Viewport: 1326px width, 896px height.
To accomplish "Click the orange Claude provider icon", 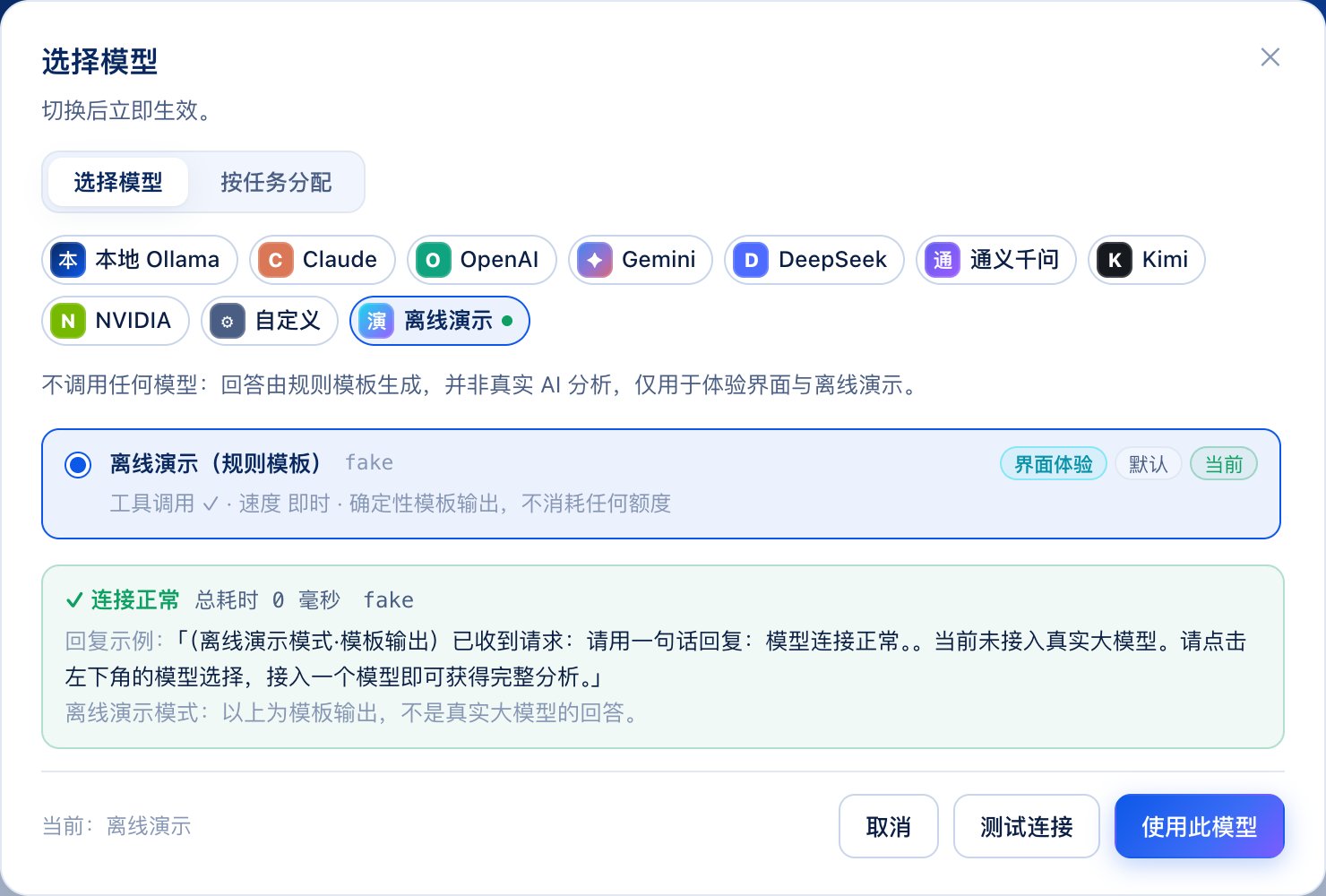I will click(276, 260).
